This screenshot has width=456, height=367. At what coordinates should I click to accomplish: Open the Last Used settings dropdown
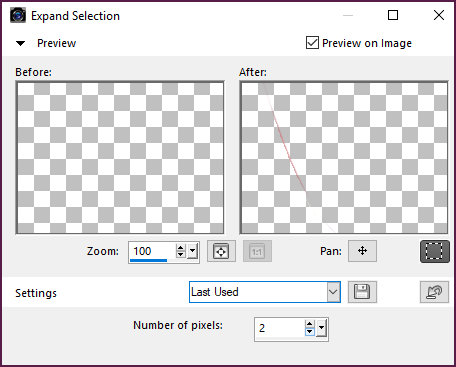click(x=265, y=292)
